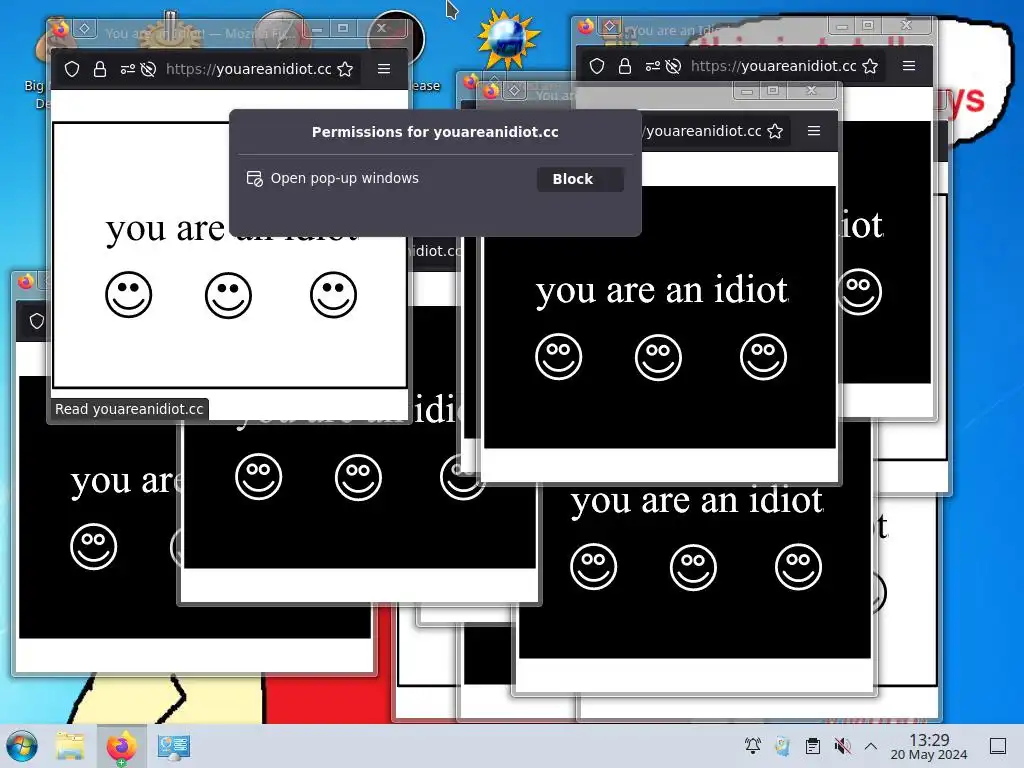This screenshot has width=1024, height=768.
Task: Click the autoplay blocked icon in the top-right window
Action: coord(674,66)
